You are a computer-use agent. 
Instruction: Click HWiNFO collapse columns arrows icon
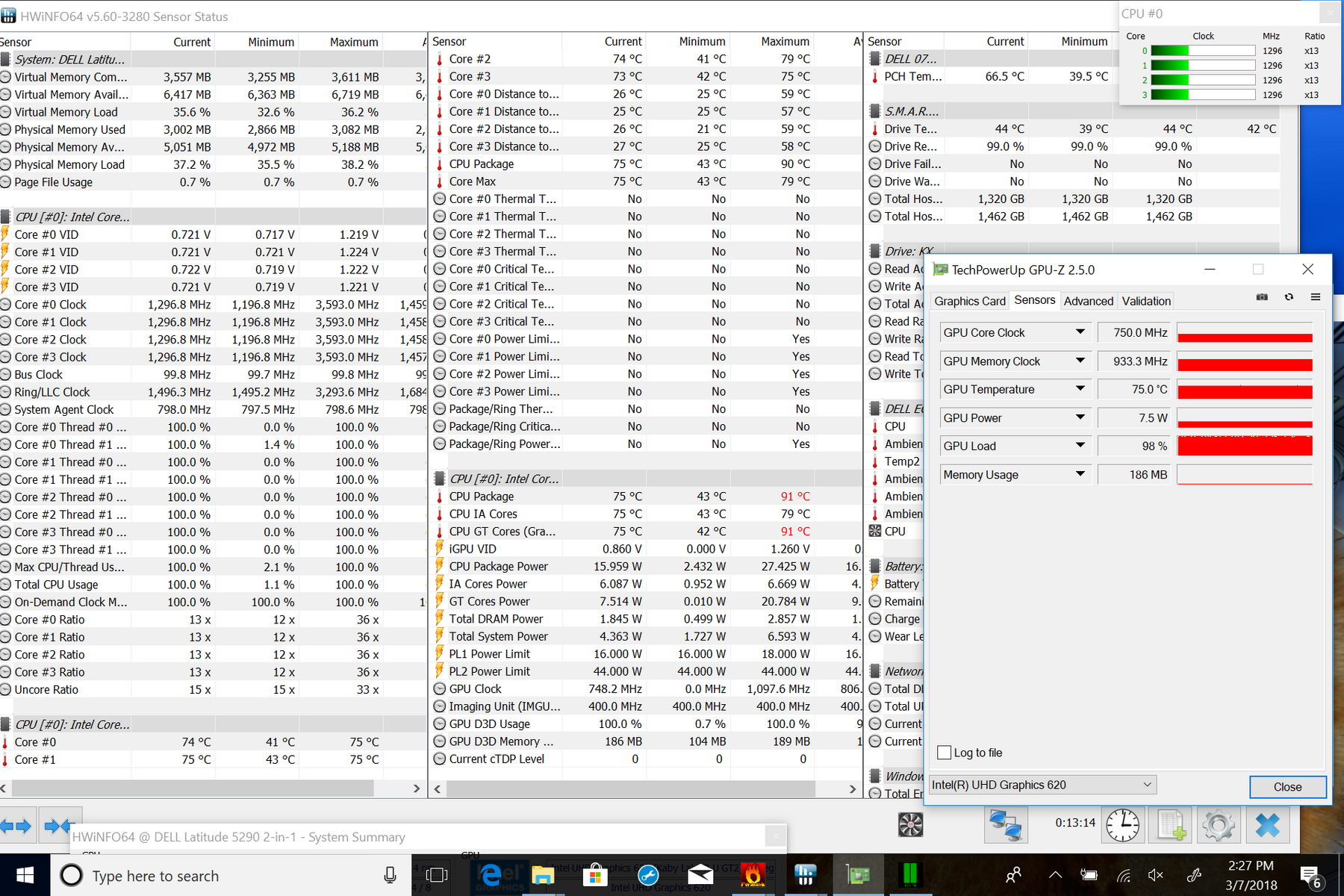tap(59, 826)
